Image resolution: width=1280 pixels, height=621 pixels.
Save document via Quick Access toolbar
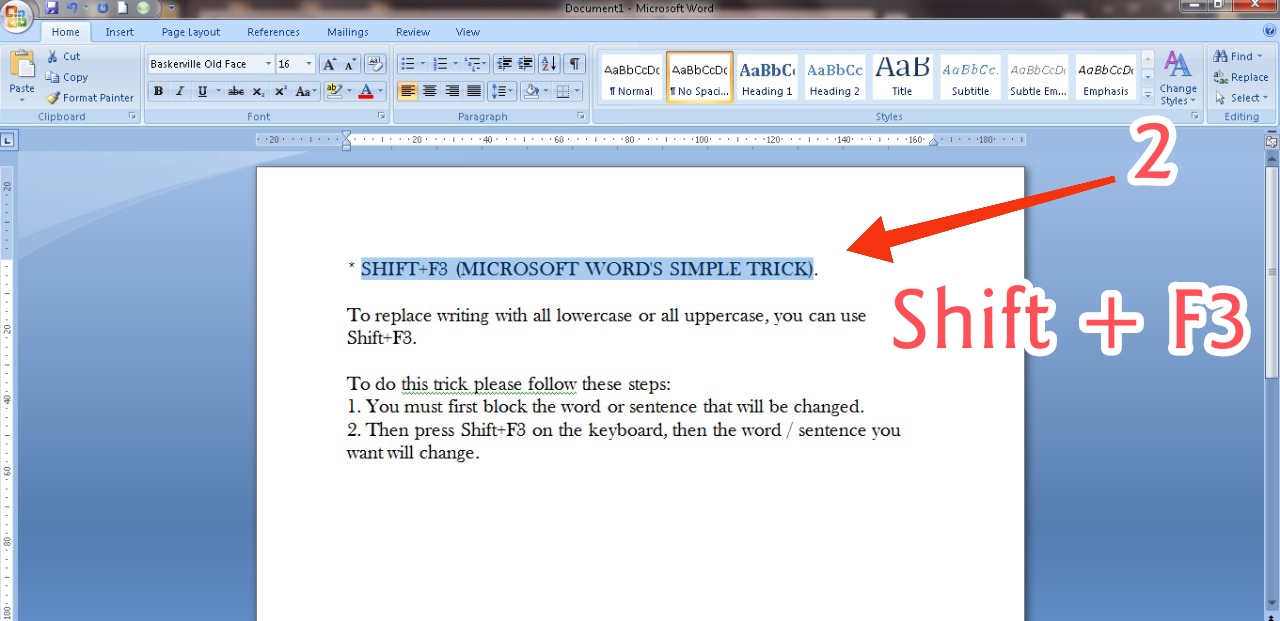pyautogui.click(x=51, y=8)
